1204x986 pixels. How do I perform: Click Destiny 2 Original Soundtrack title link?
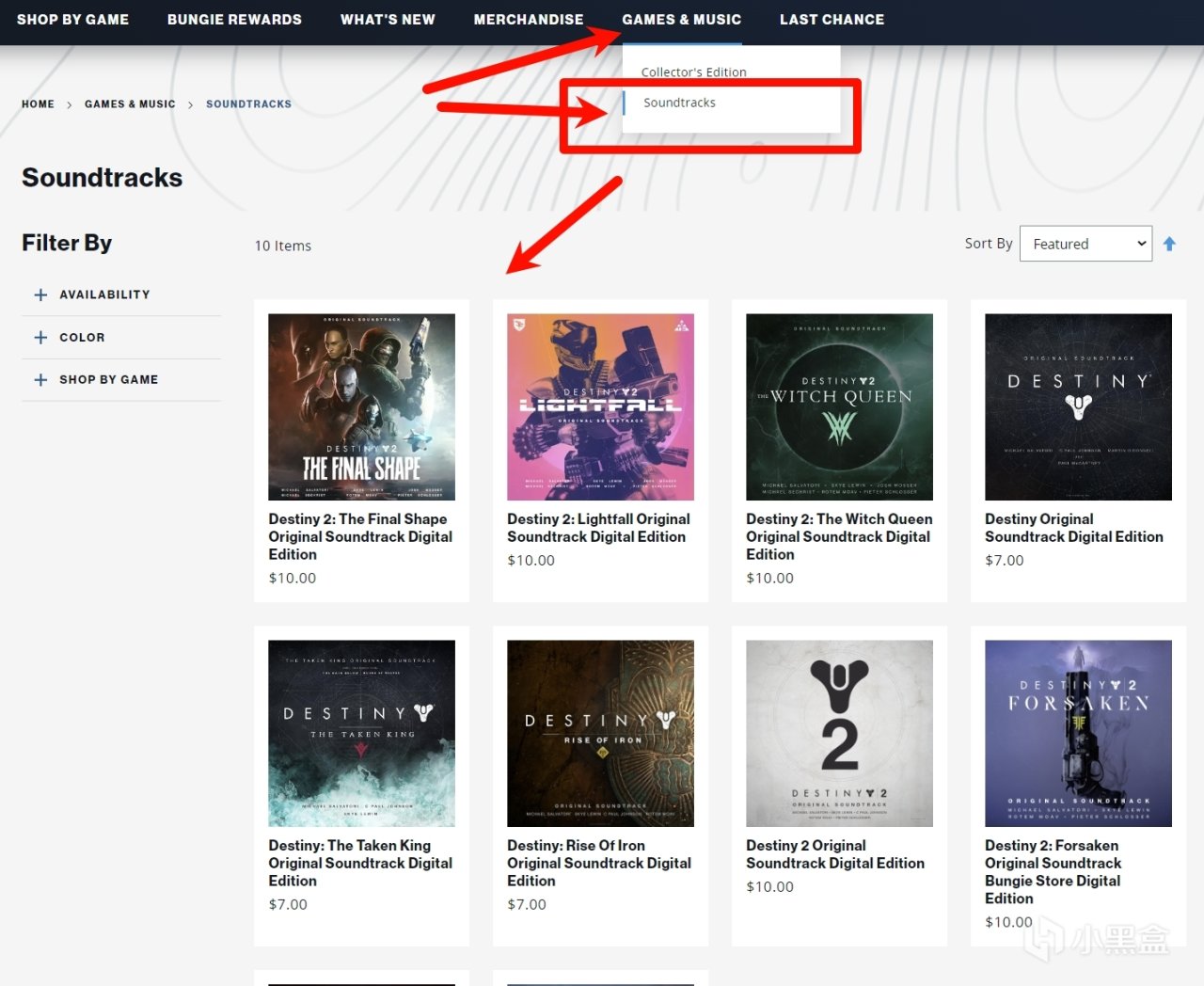835,854
